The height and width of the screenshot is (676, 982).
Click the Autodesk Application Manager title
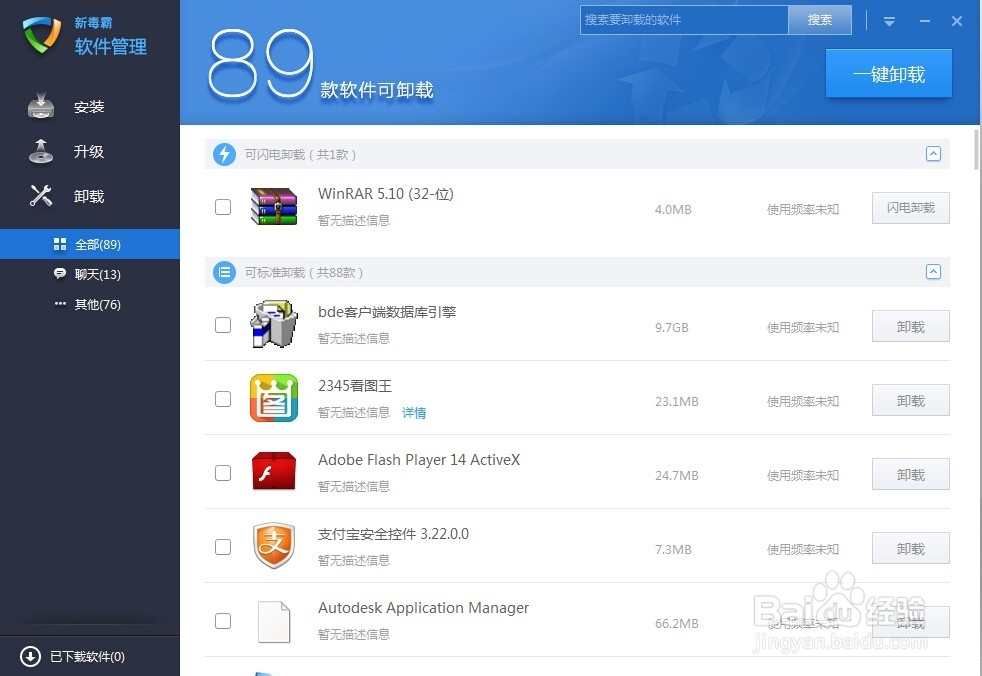pyautogui.click(x=423, y=608)
